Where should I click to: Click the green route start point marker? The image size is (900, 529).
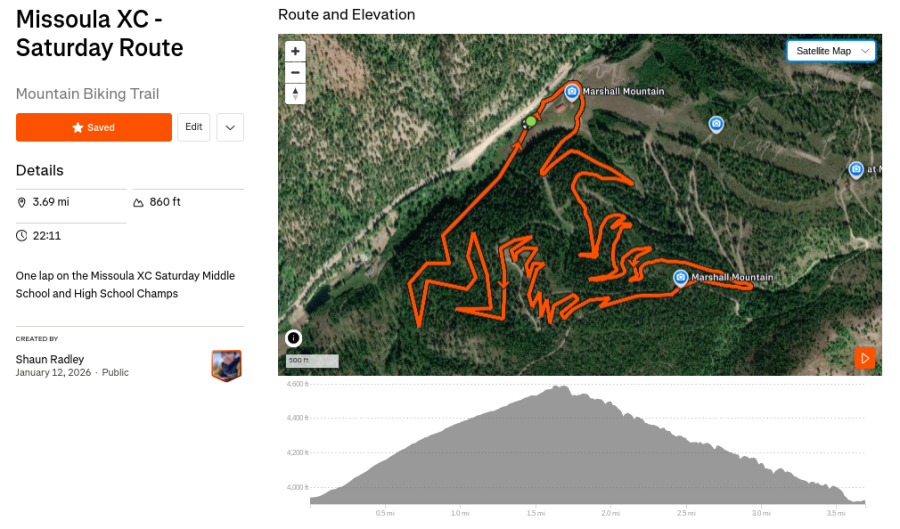click(531, 122)
